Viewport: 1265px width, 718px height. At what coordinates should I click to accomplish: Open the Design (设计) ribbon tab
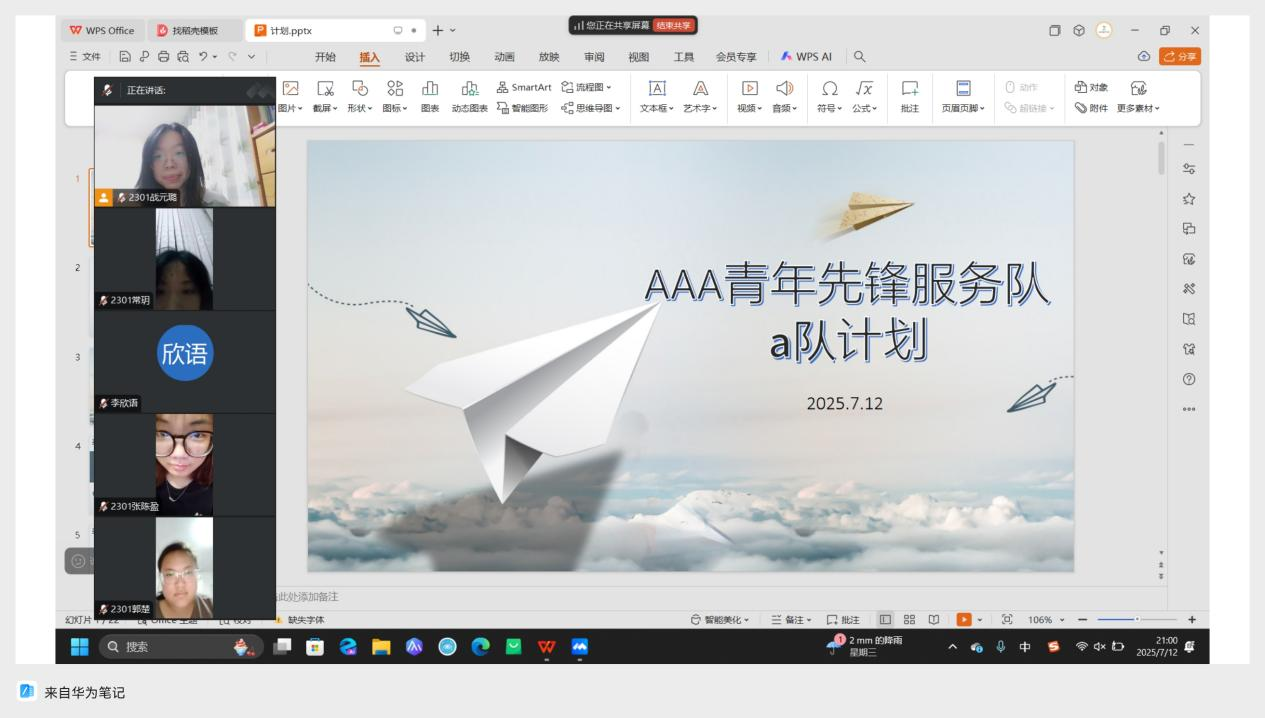pyautogui.click(x=415, y=57)
